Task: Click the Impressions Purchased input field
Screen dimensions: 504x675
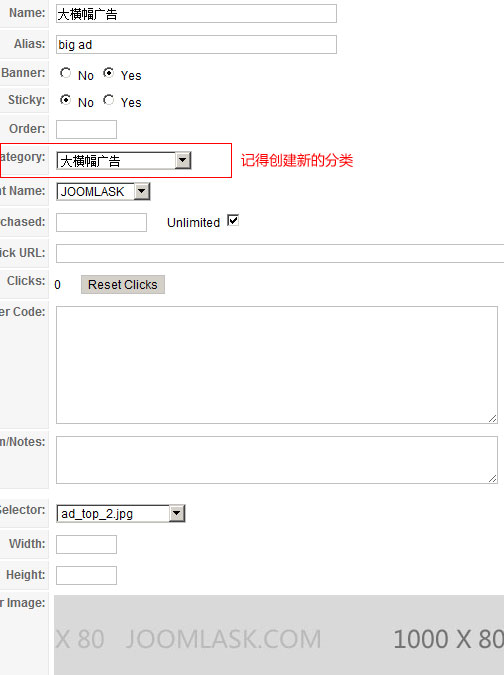Action: tap(101, 223)
